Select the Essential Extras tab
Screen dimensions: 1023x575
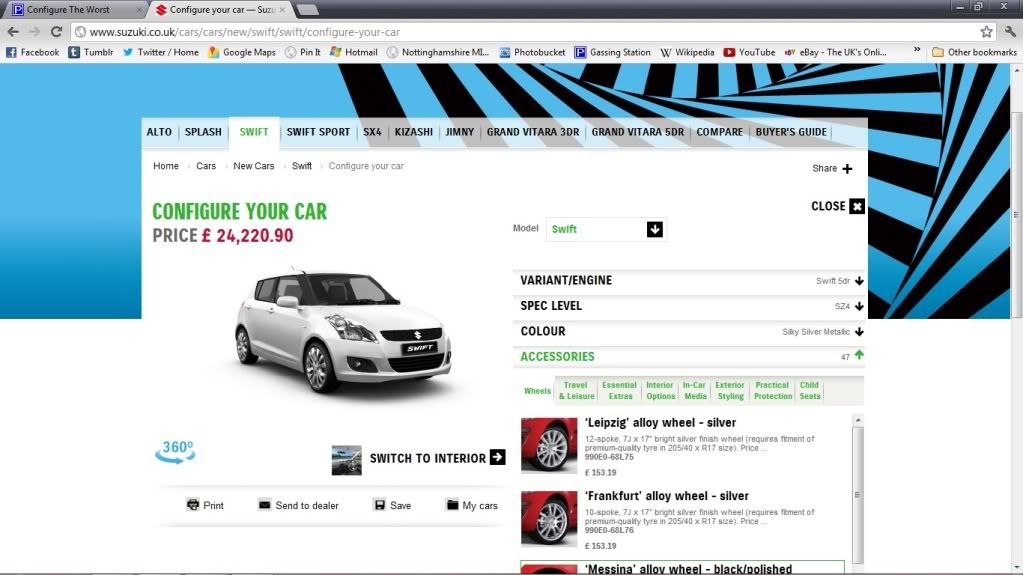620,391
